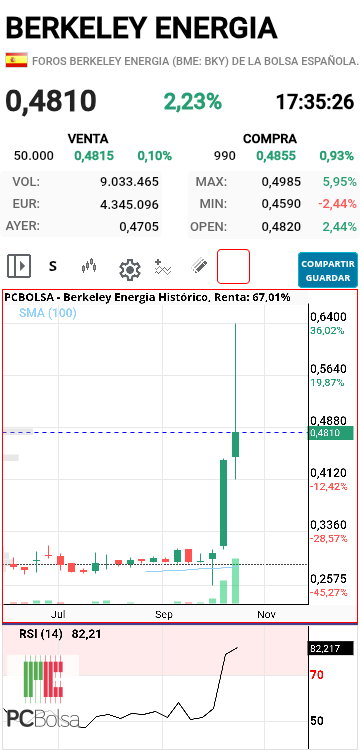This screenshot has width=360, height=750.
Task: Click the Spanish flag icon
Action: pos(16,60)
